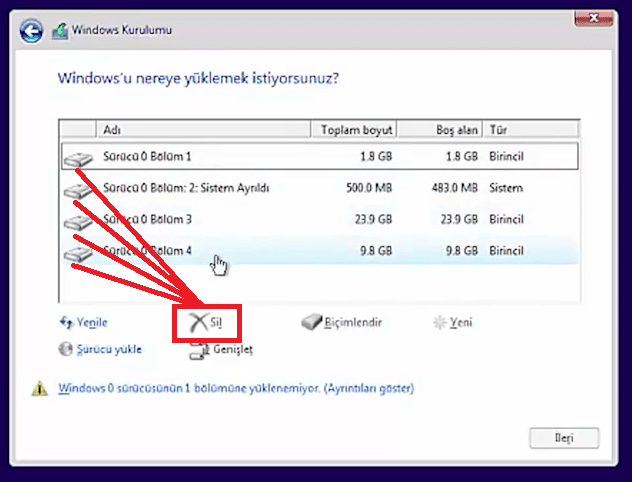Screen dimensions: 632x482
Task: Close the Windows Kurulumu dialog
Action: coord(594,19)
